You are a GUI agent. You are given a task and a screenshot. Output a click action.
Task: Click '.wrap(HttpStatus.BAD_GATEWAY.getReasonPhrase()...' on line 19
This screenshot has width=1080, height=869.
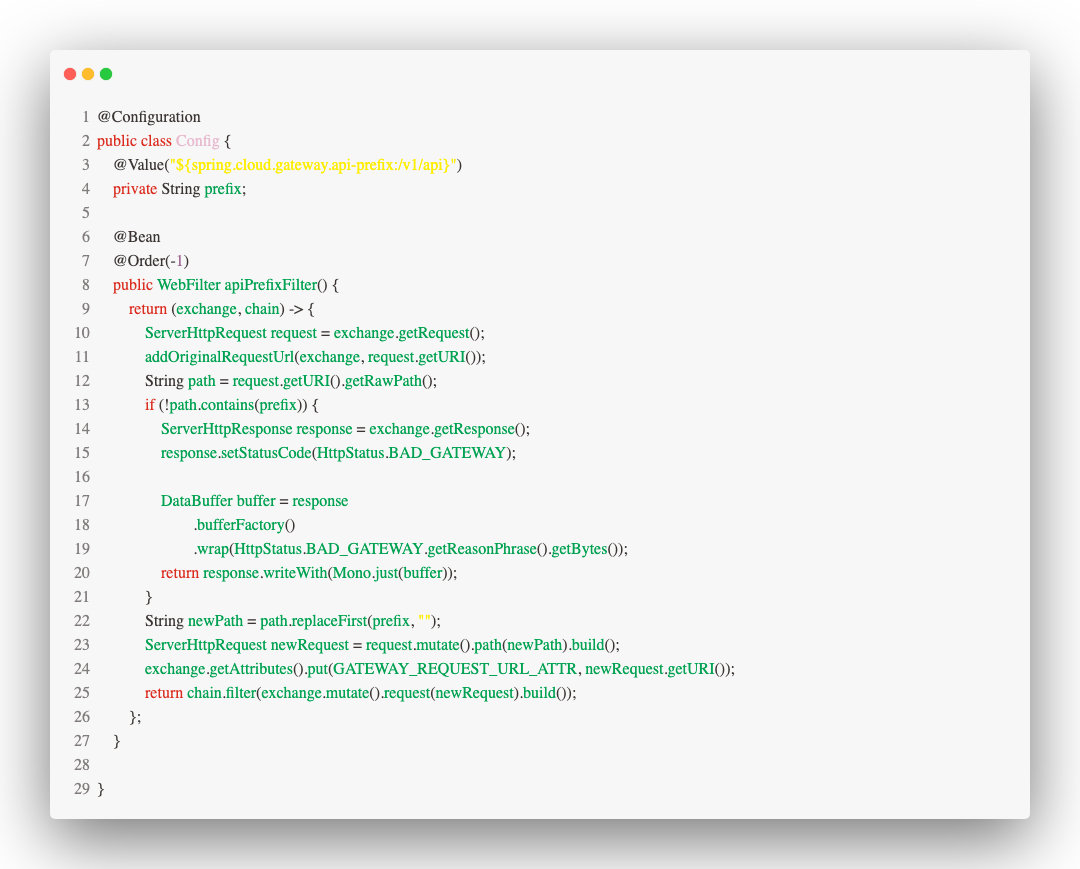click(411, 549)
